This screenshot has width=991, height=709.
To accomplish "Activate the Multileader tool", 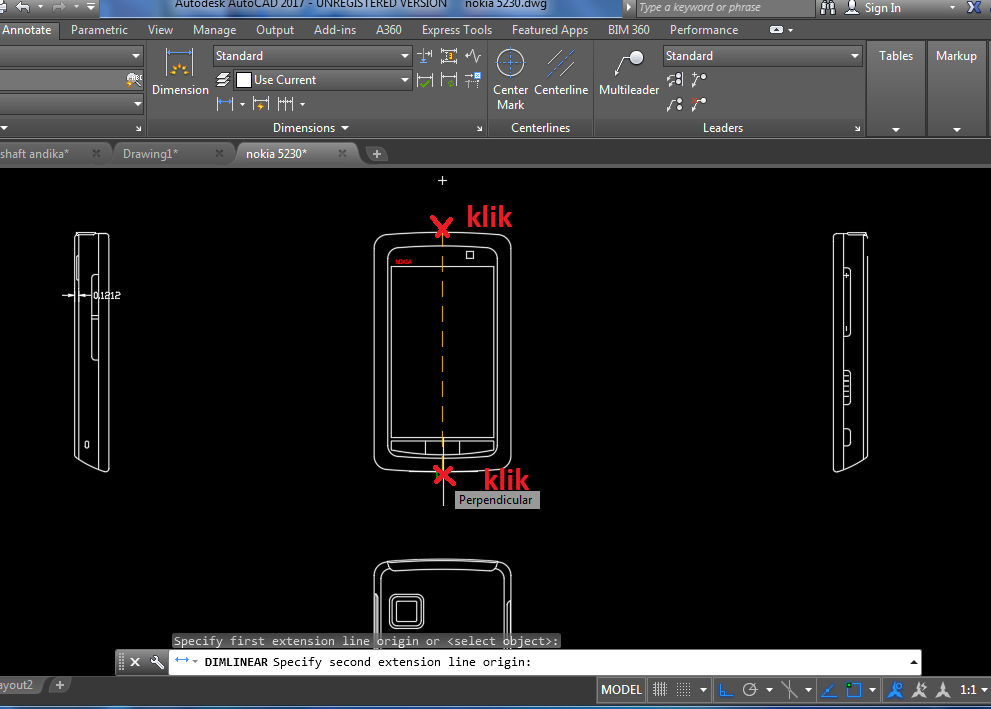I will tap(629, 72).
